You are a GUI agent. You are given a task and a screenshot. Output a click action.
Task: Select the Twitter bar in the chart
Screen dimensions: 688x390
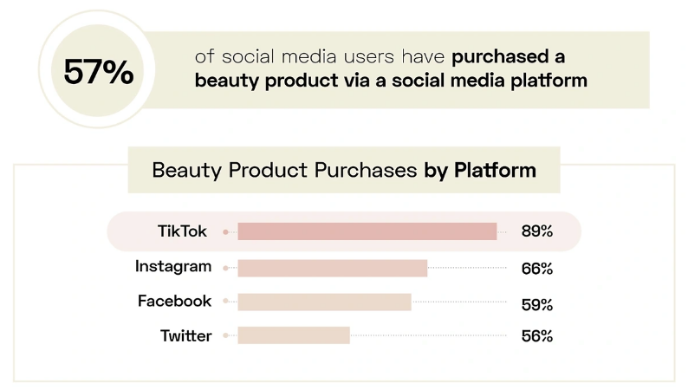coord(294,336)
